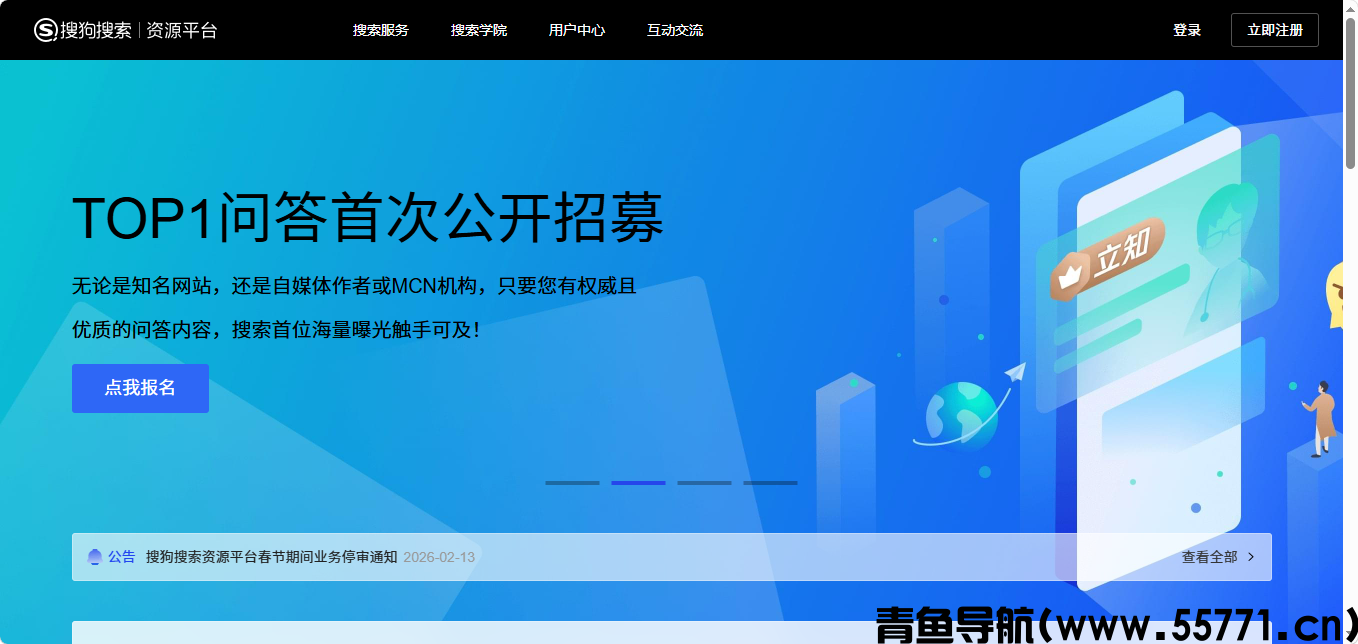Click the TOP1问答首次公开招募 banner headline
Viewport: 1358px width, 644px height.
point(368,217)
